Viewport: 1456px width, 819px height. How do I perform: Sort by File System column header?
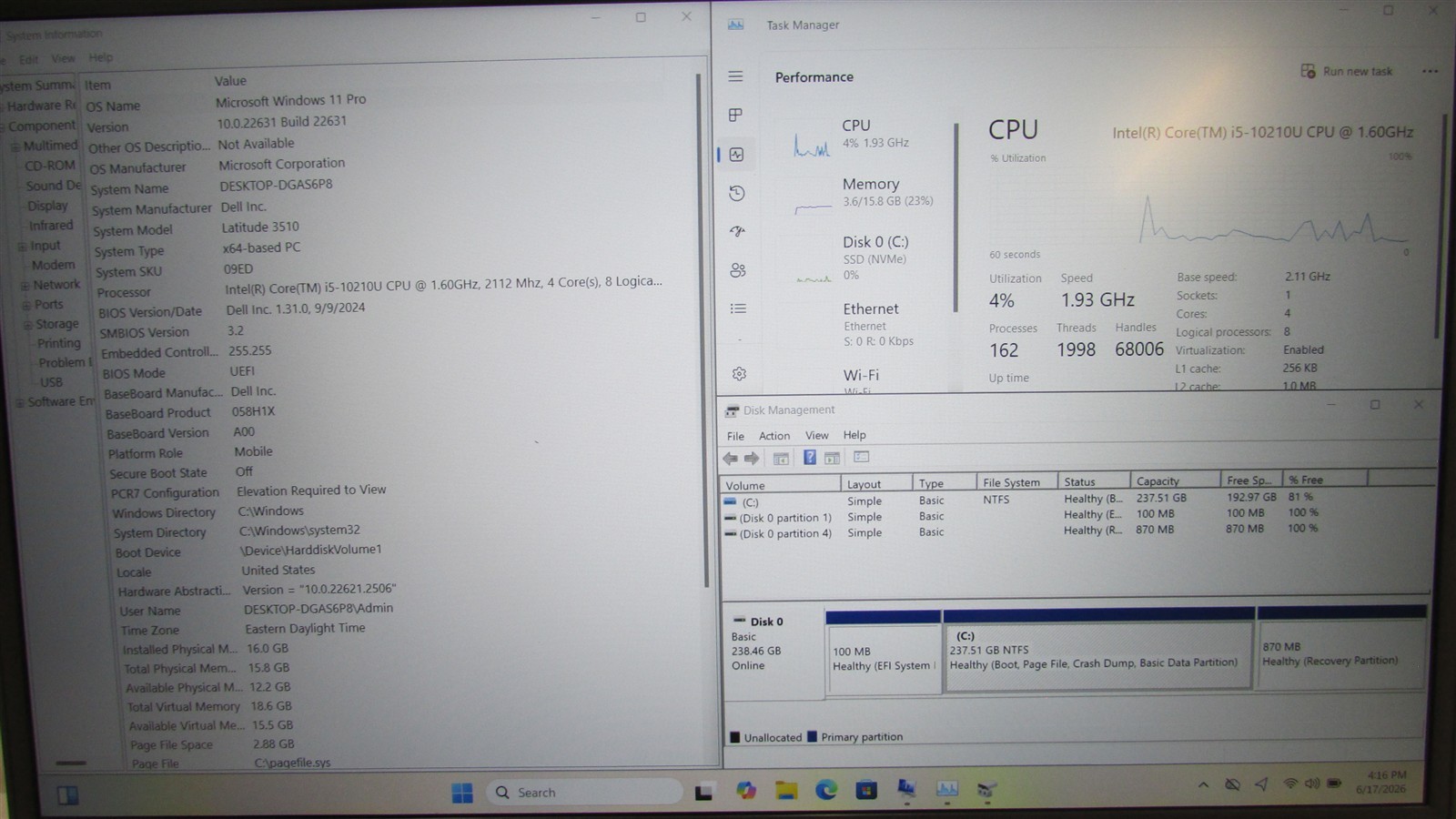[x=1016, y=482]
